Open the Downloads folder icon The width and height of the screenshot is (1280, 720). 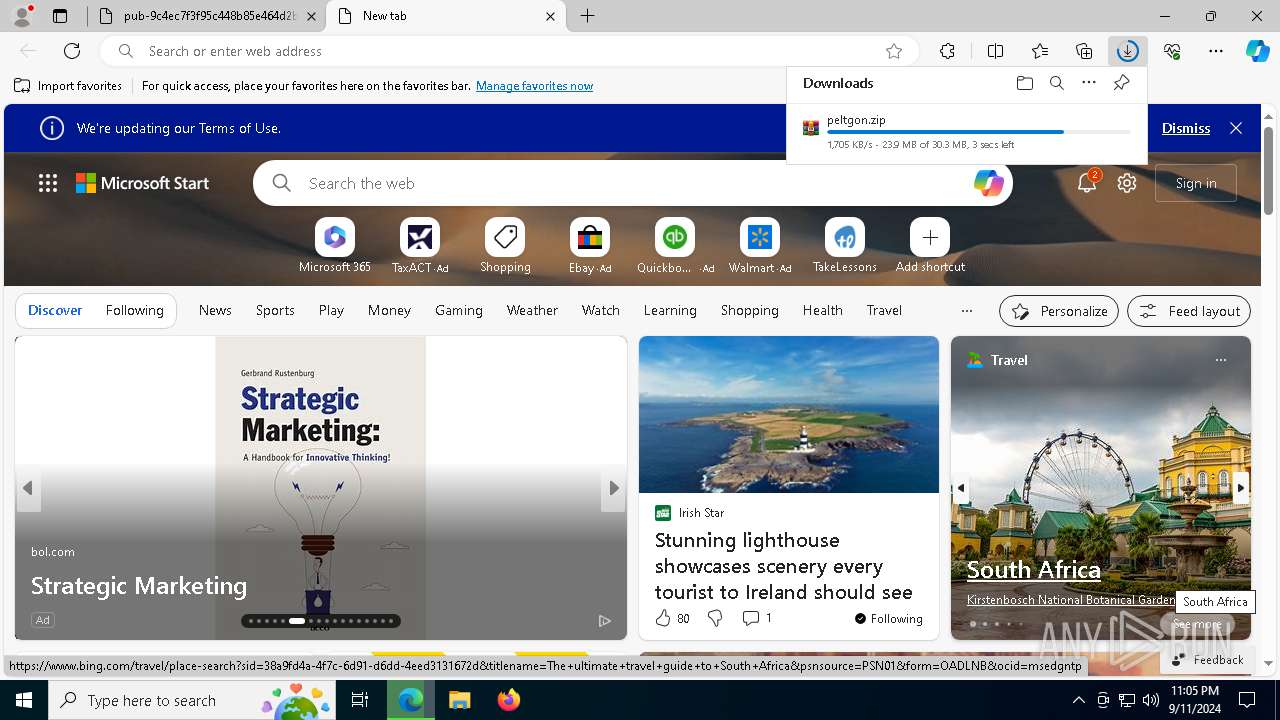pyautogui.click(x=1024, y=83)
